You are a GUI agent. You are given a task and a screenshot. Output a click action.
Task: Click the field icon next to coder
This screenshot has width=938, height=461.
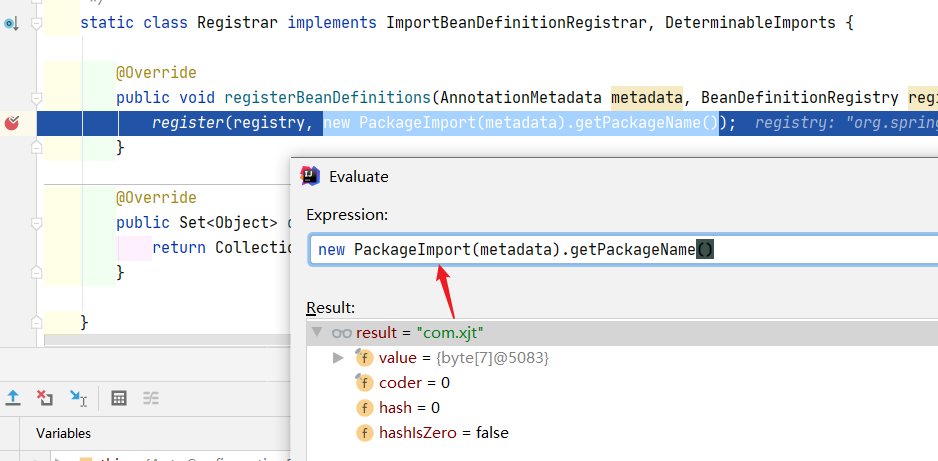(x=365, y=382)
